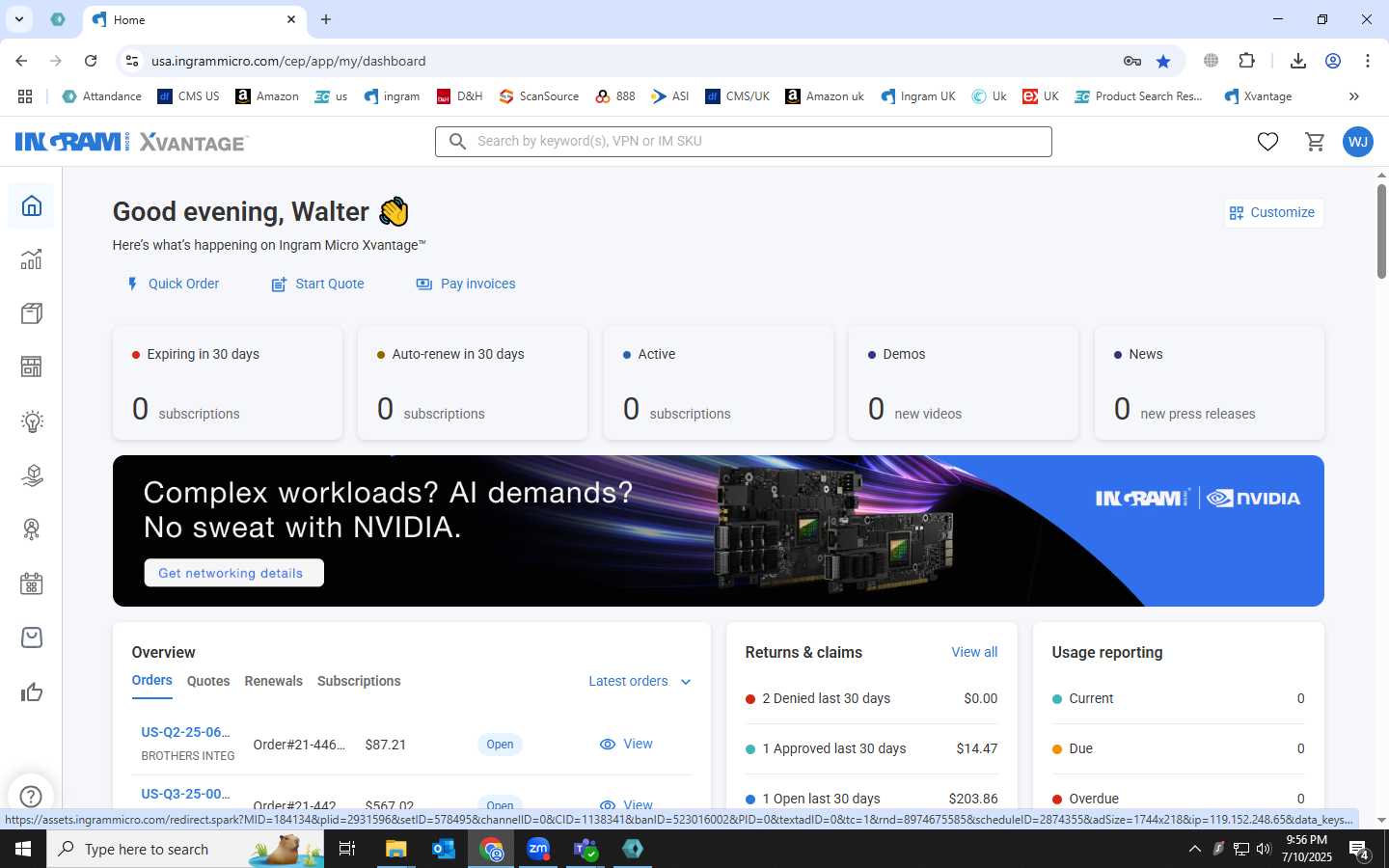Open the Amazon bookmark
The image size is (1389, 868).
coord(267,96)
